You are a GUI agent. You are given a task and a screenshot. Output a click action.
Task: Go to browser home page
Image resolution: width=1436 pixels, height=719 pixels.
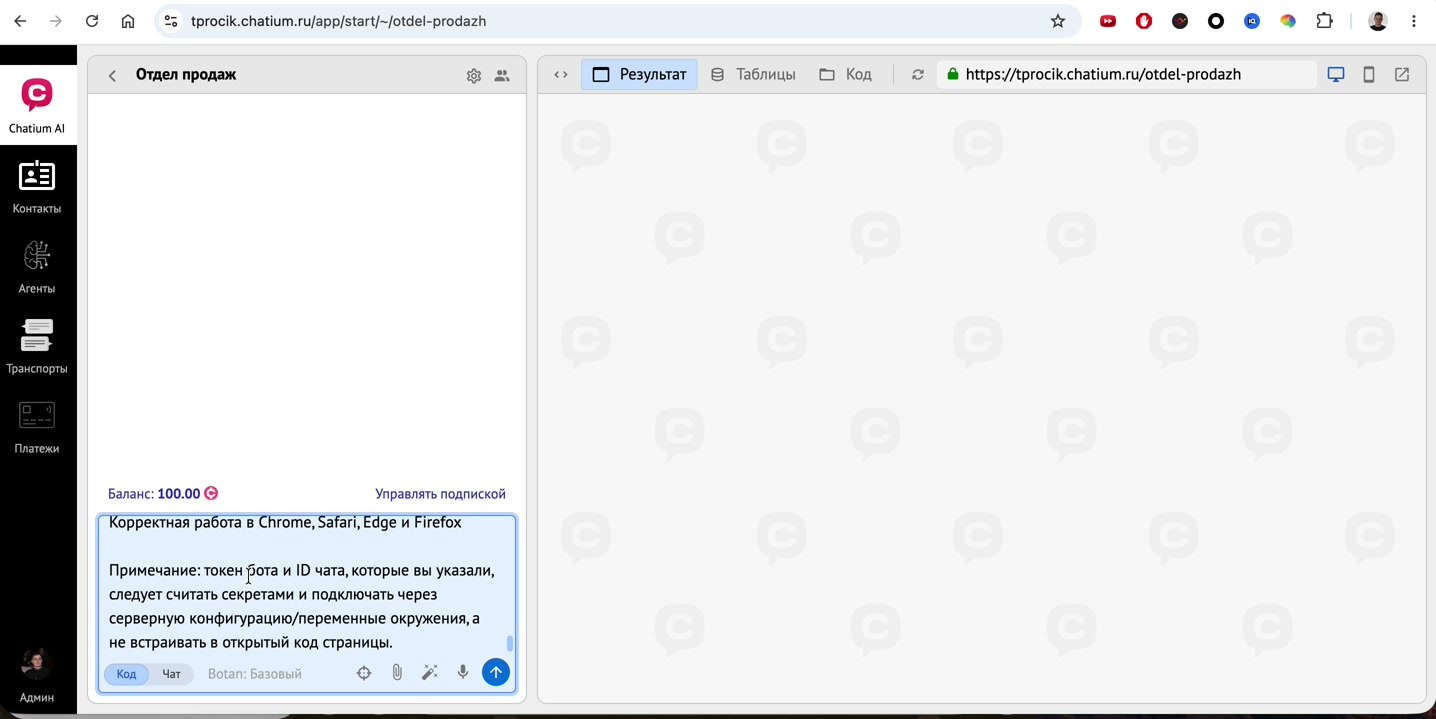[128, 21]
